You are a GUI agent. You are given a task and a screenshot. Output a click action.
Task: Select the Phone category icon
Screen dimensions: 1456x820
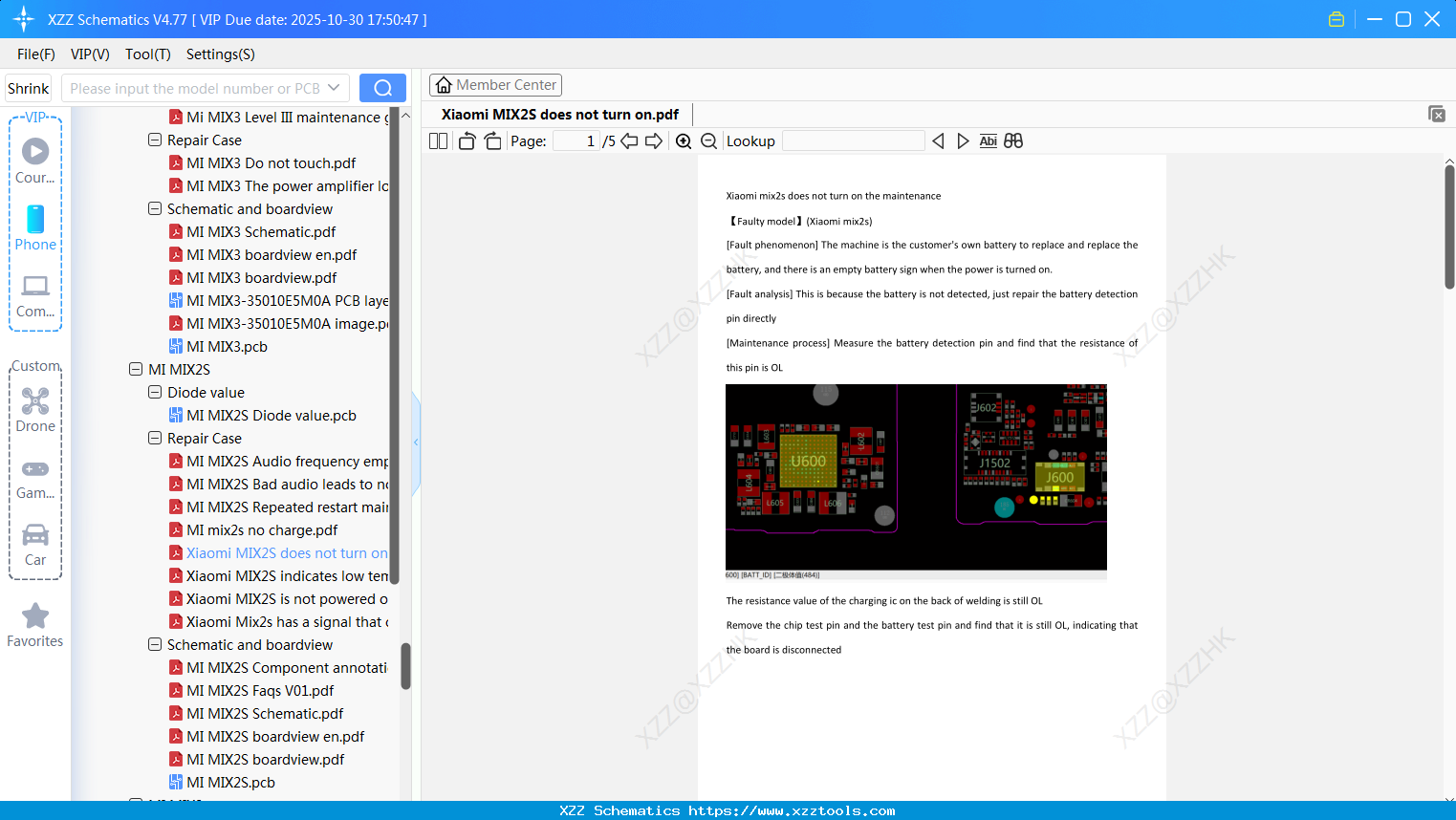[x=35, y=228]
